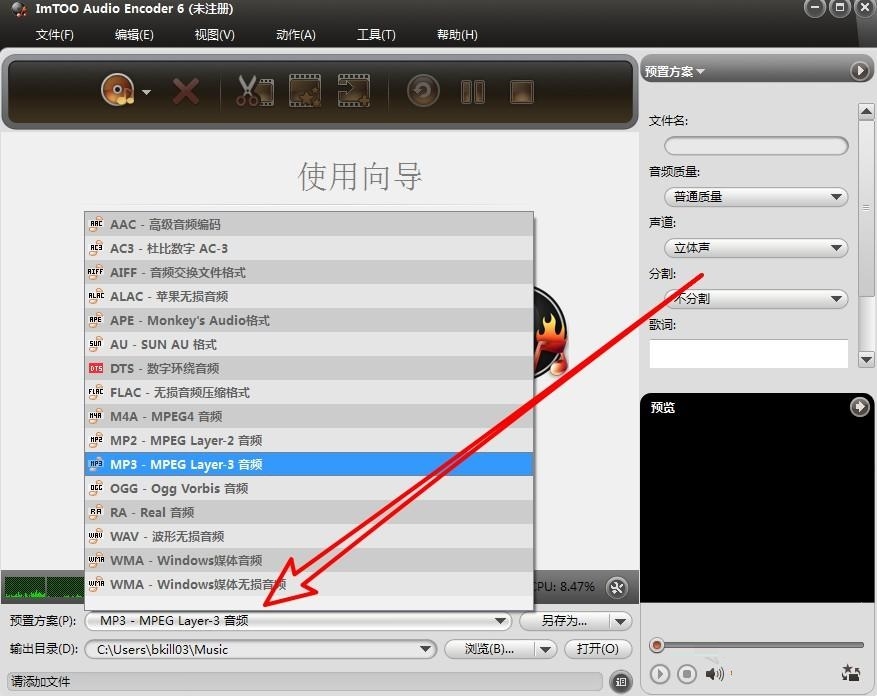The image size is (877, 696).
Task: Choose FLAC - 无损音频压缩格式
Action: coord(309,393)
